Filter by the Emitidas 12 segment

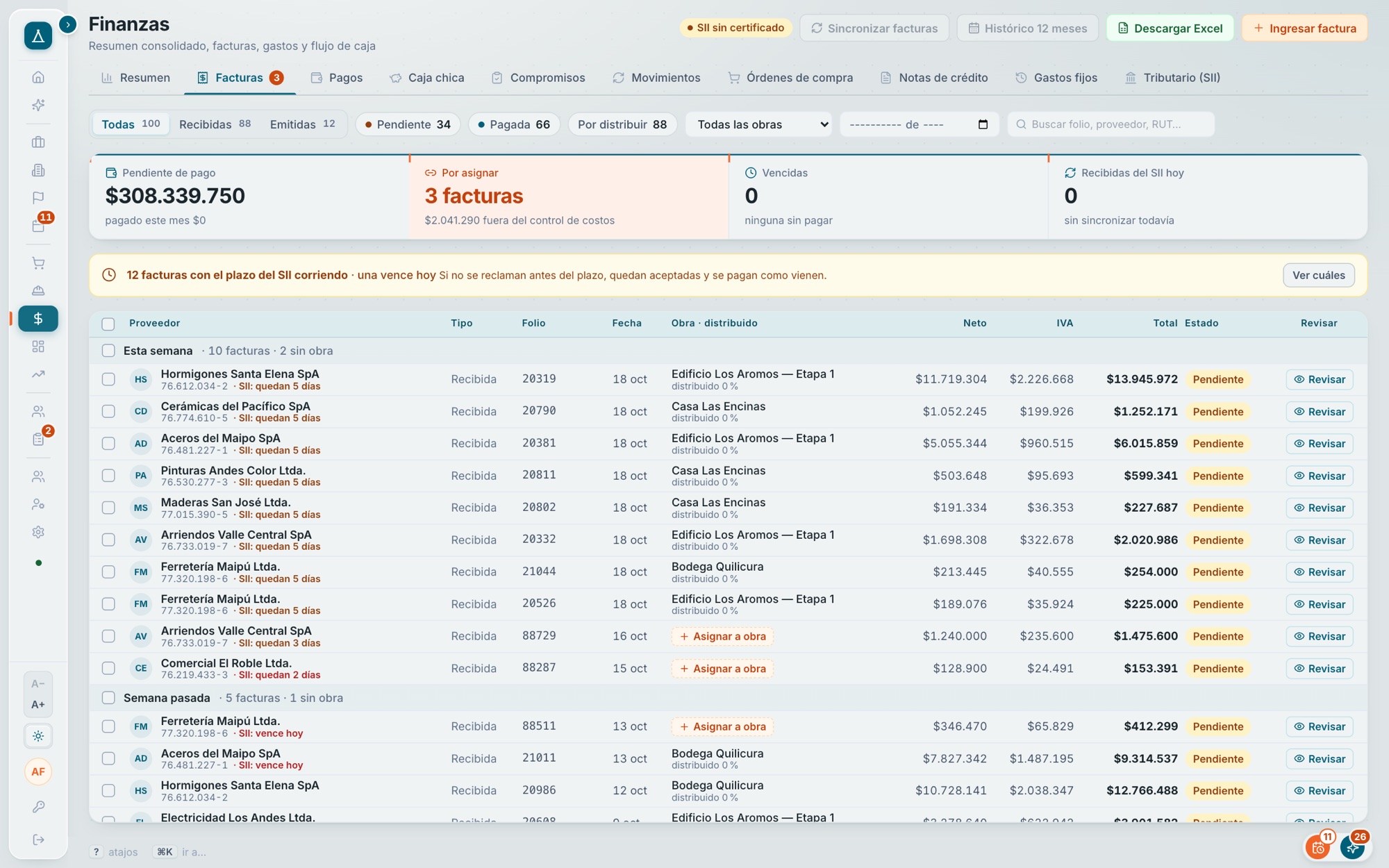(302, 124)
